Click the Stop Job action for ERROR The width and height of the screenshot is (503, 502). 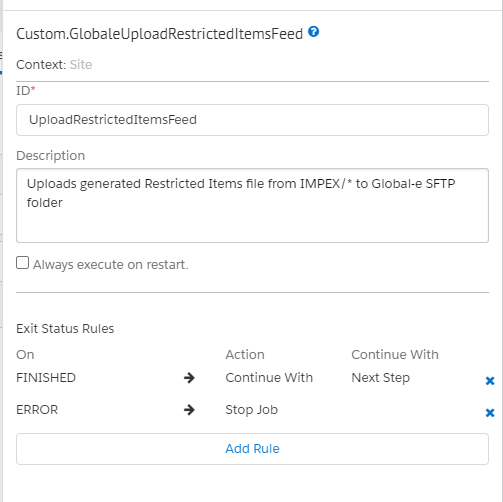pyautogui.click(x=251, y=410)
